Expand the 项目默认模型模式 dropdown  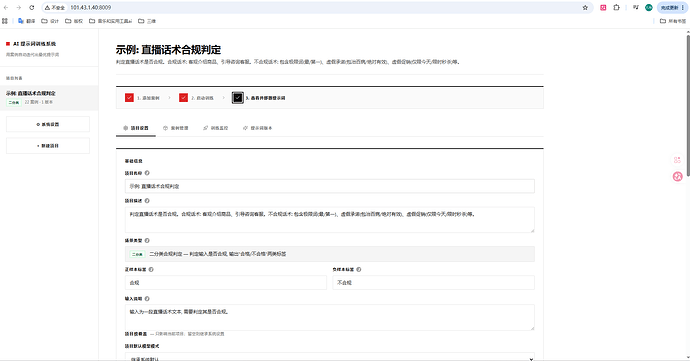click(330, 357)
